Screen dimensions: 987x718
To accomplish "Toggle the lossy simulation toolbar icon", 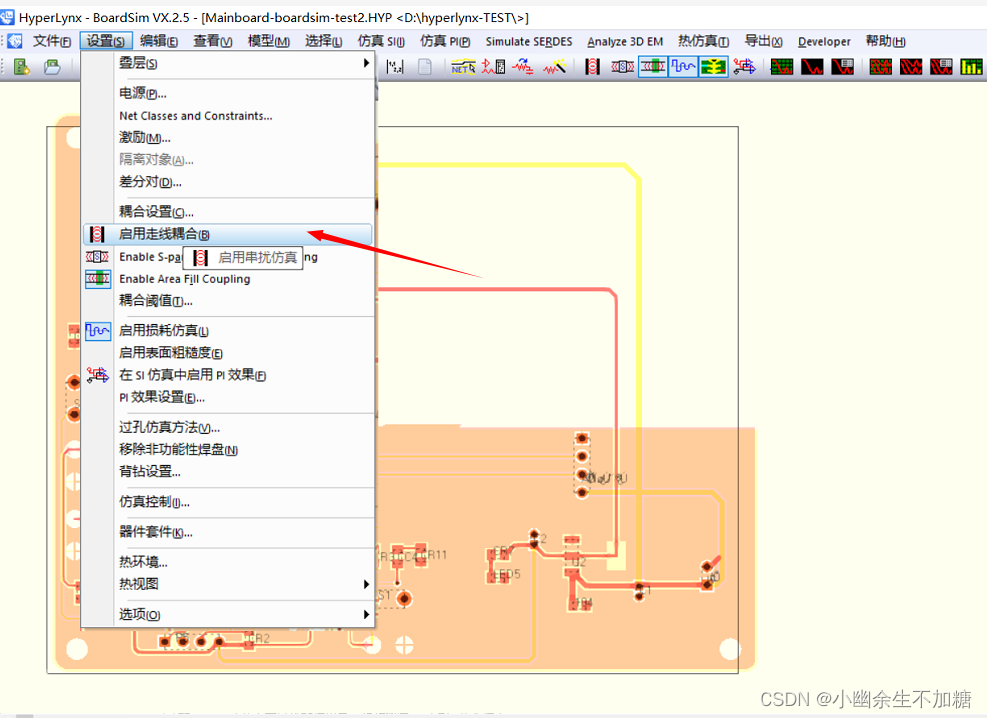I will (x=683, y=67).
